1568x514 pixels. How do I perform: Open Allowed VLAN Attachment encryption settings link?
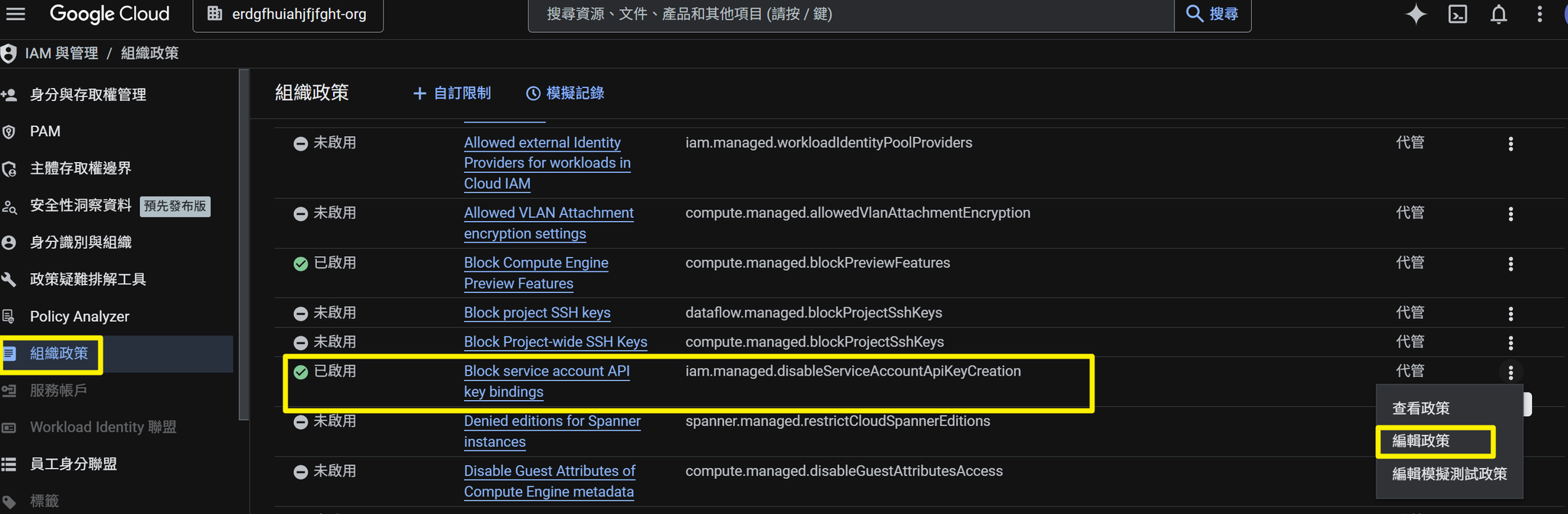pos(549,223)
